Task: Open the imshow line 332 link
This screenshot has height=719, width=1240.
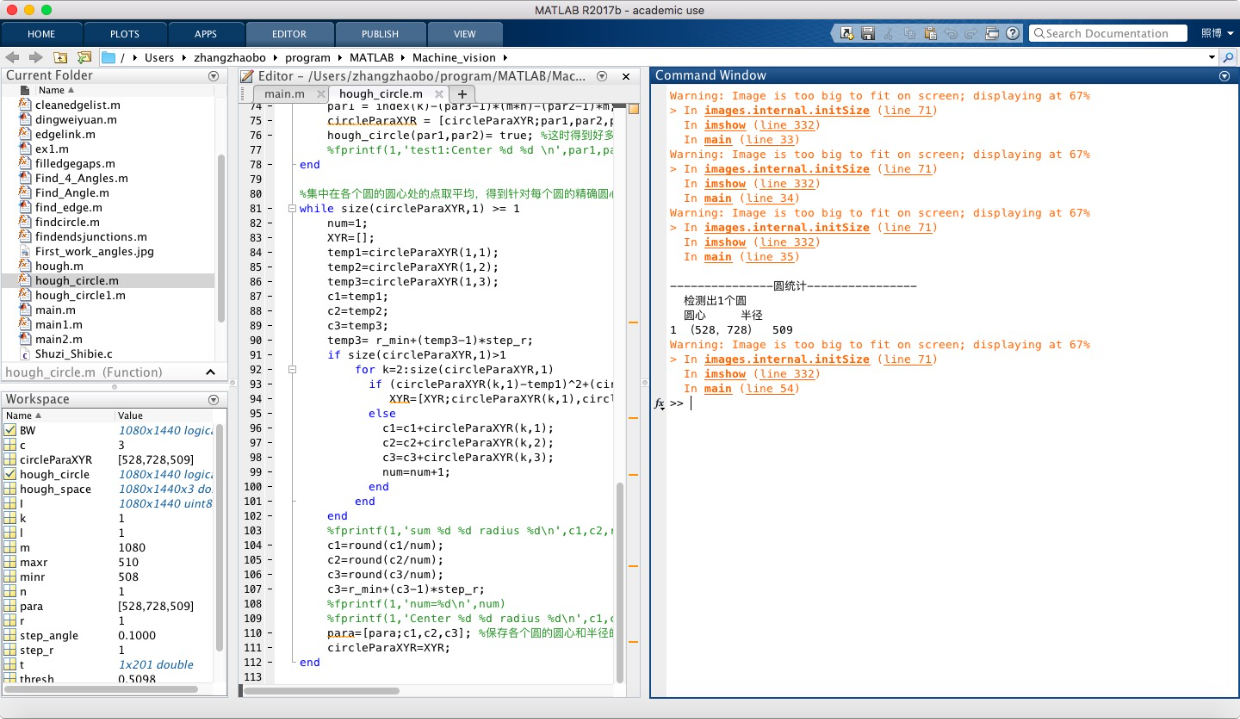Action: (786, 374)
